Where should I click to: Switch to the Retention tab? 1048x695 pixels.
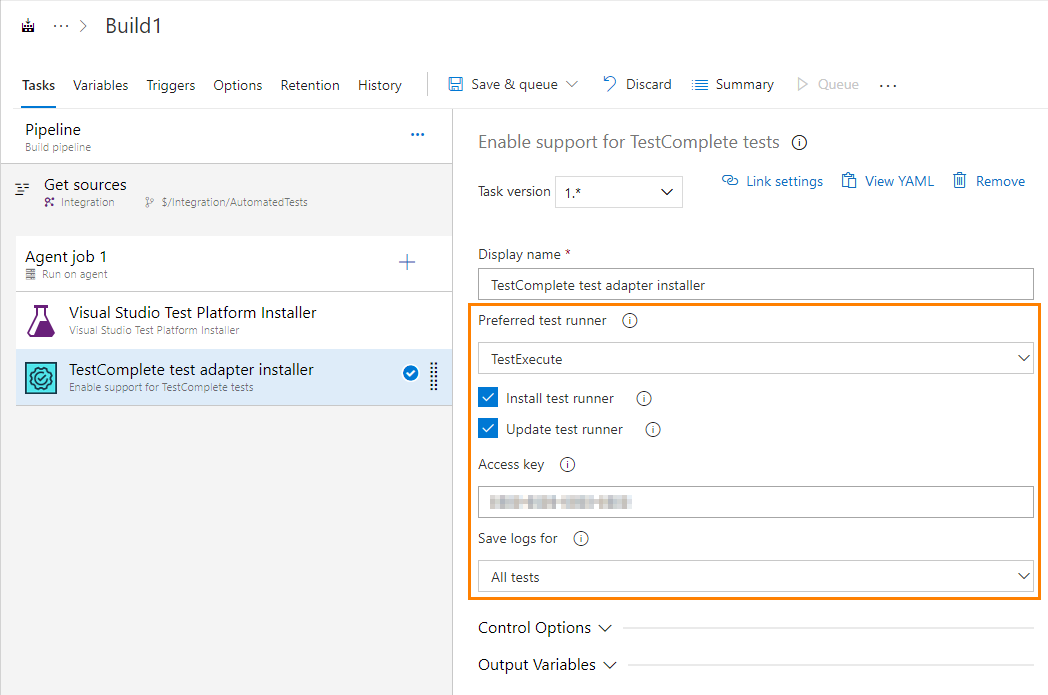pos(310,86)
